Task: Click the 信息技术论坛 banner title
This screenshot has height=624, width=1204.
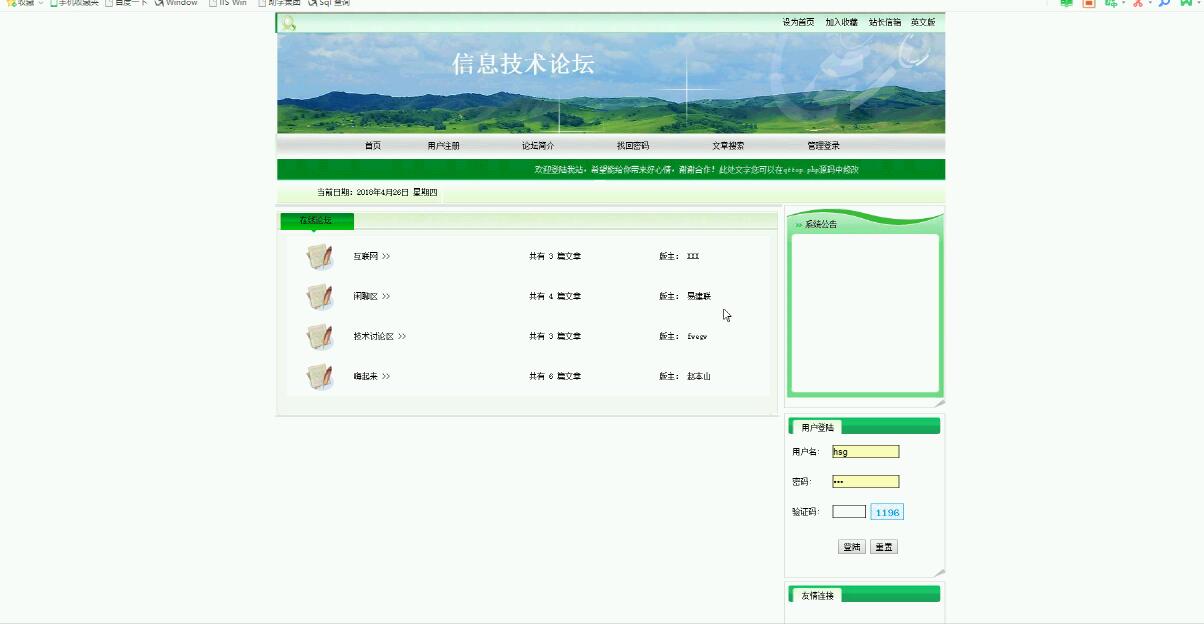Action: (523, 64)
